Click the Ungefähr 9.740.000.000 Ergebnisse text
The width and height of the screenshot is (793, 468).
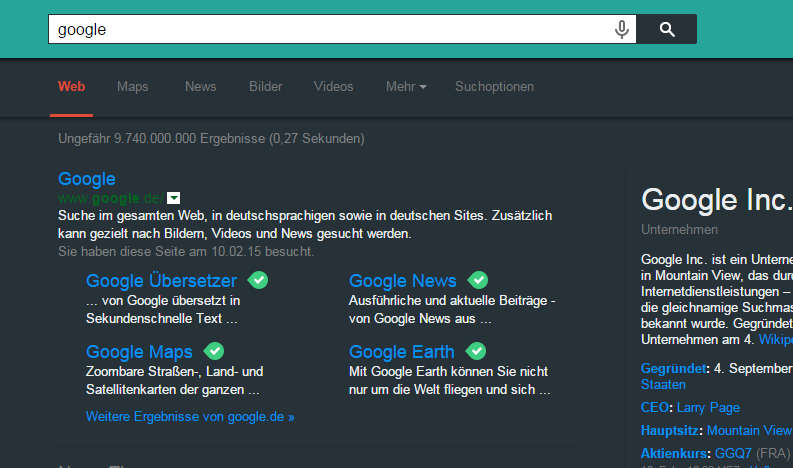click(211, 139)
